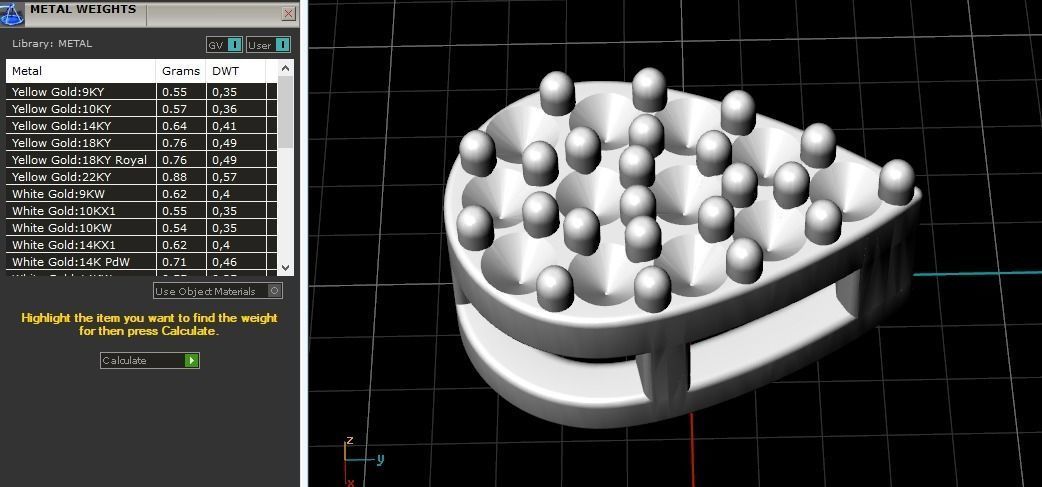Click the Metal Weights builder icon
The height and width of the screenshot is (487, 1042).
pyautogui.click(x=11, y=12)
